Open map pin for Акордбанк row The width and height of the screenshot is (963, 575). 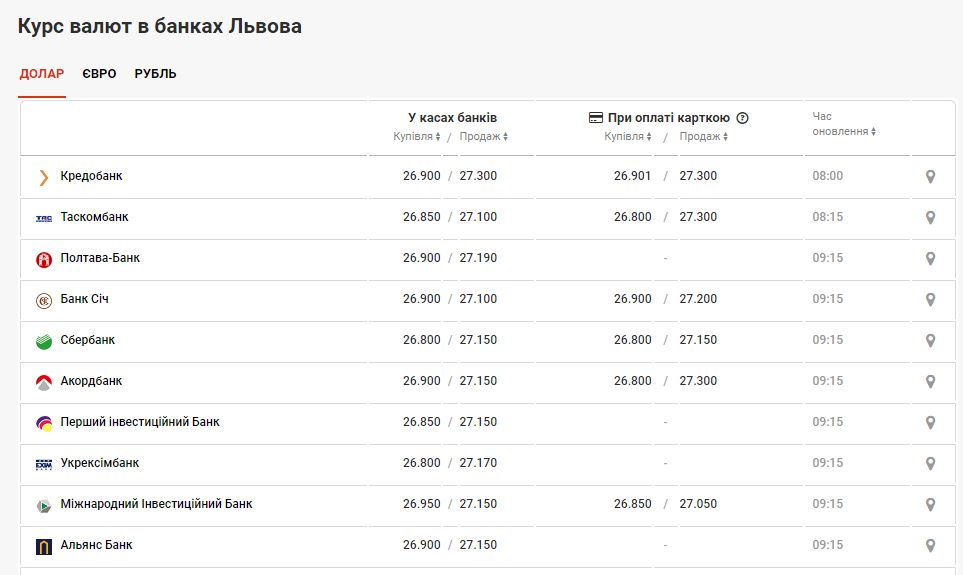[x=930, y=381]
